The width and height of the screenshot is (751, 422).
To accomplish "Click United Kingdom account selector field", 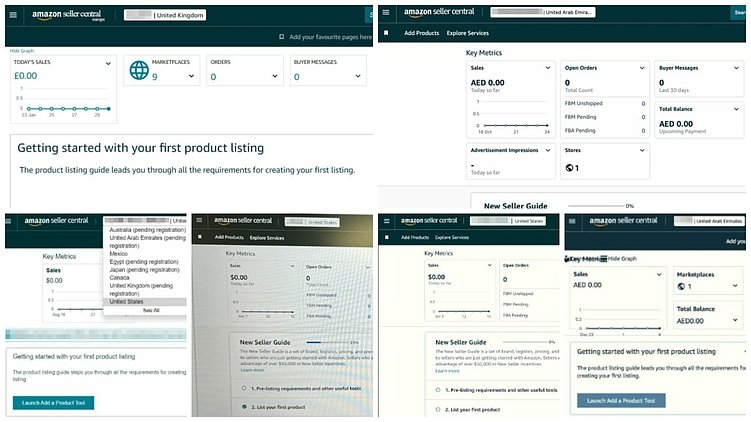I will click(165, 15).
